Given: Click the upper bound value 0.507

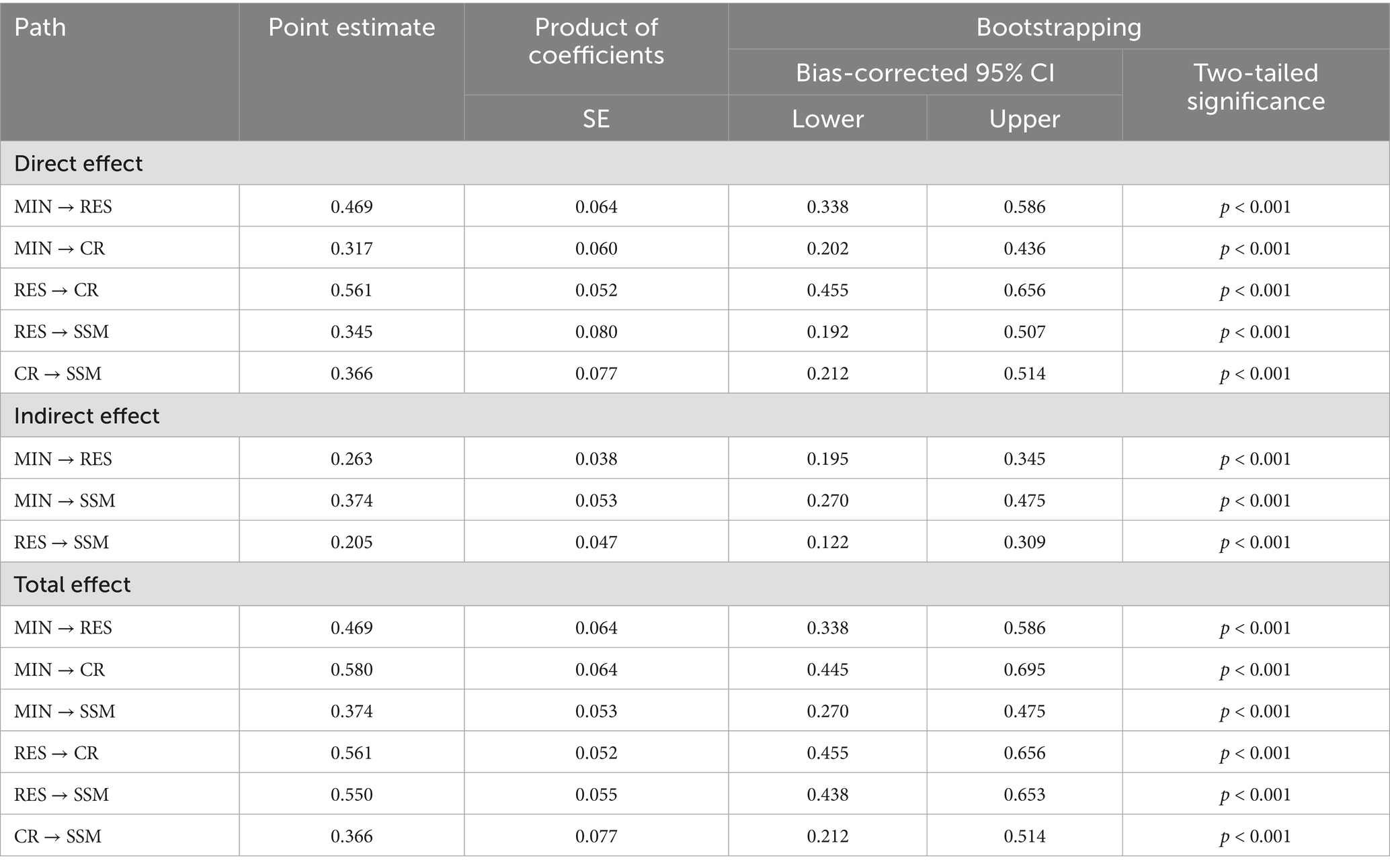Looking at the screenshot, I should point(1024,332).
